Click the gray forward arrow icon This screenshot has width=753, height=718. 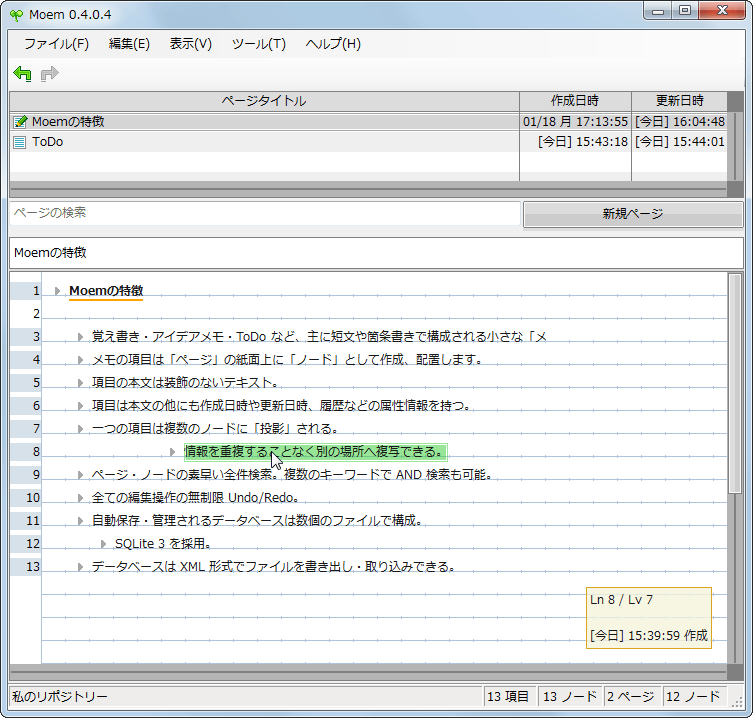(x=49, y=74)
